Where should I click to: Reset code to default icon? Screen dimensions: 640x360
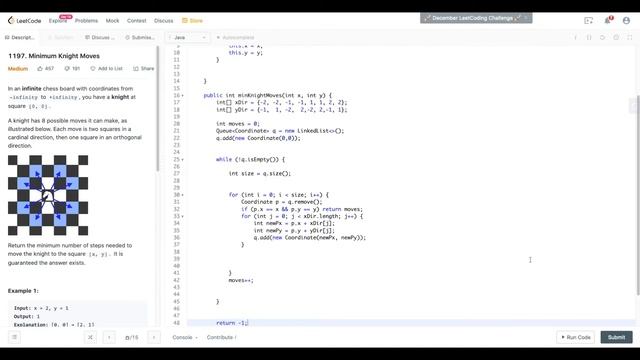point(602,38)
